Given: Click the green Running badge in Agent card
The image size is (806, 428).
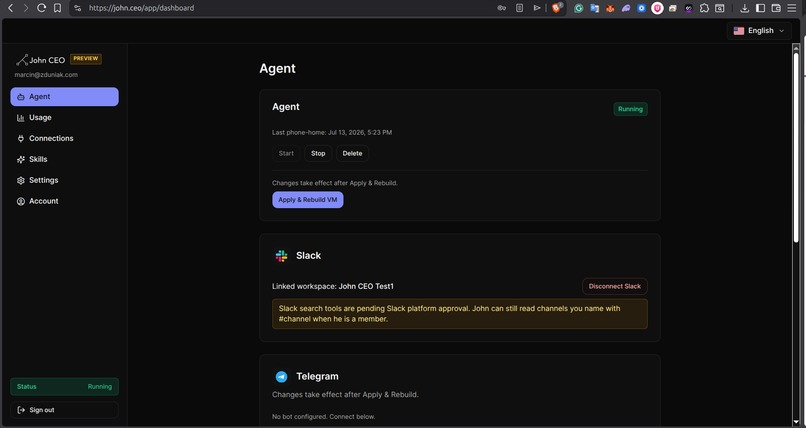Looking at the screenshot, I should tap(630, 109).
